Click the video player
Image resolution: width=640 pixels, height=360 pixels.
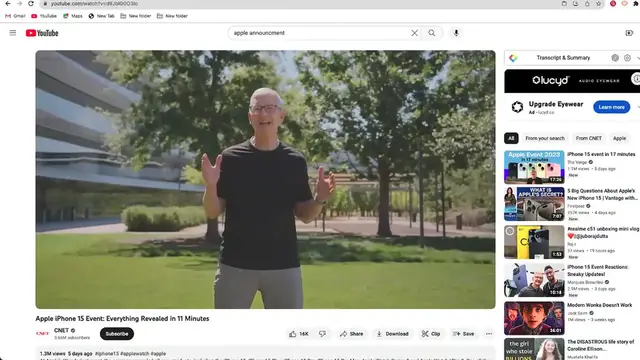tap(265, 179)
